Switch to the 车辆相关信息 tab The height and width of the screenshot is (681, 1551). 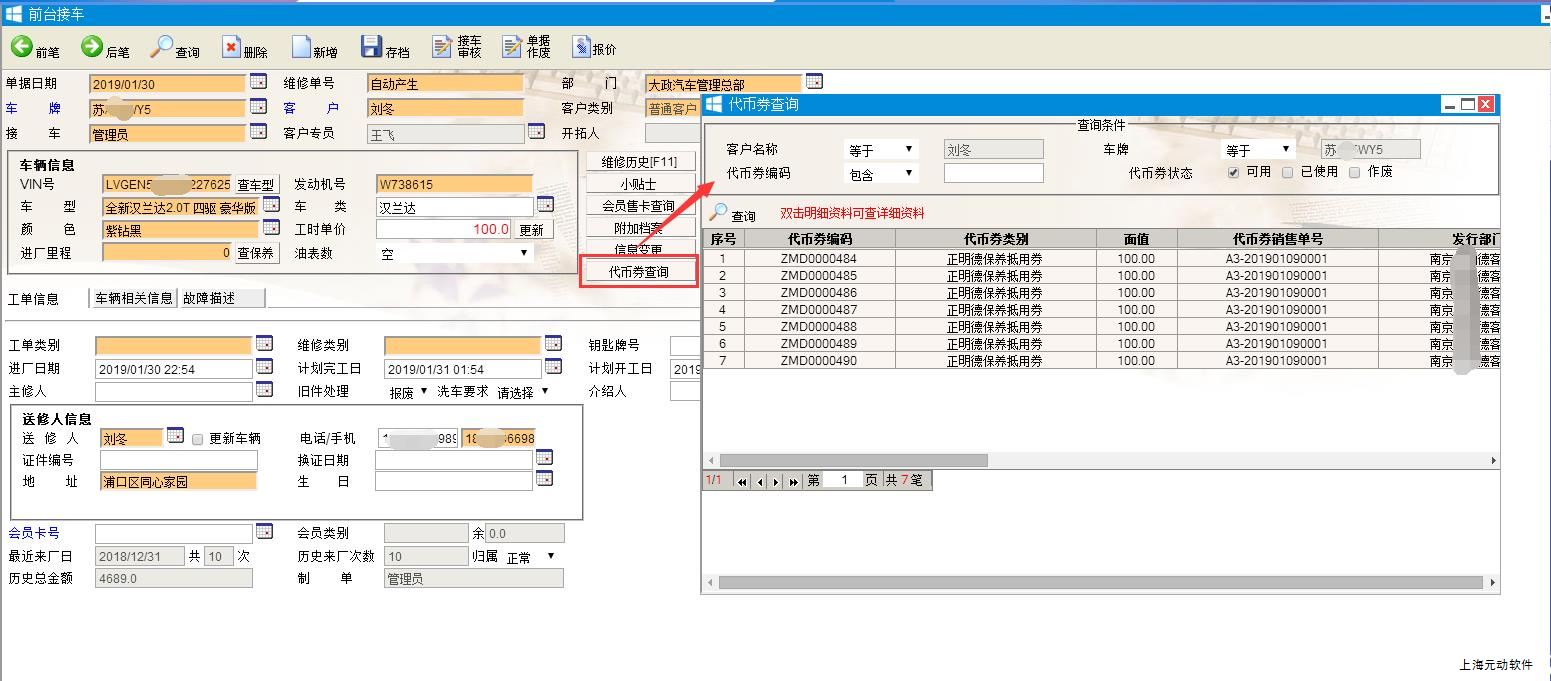pyautogui.click(x=134, y=298)
